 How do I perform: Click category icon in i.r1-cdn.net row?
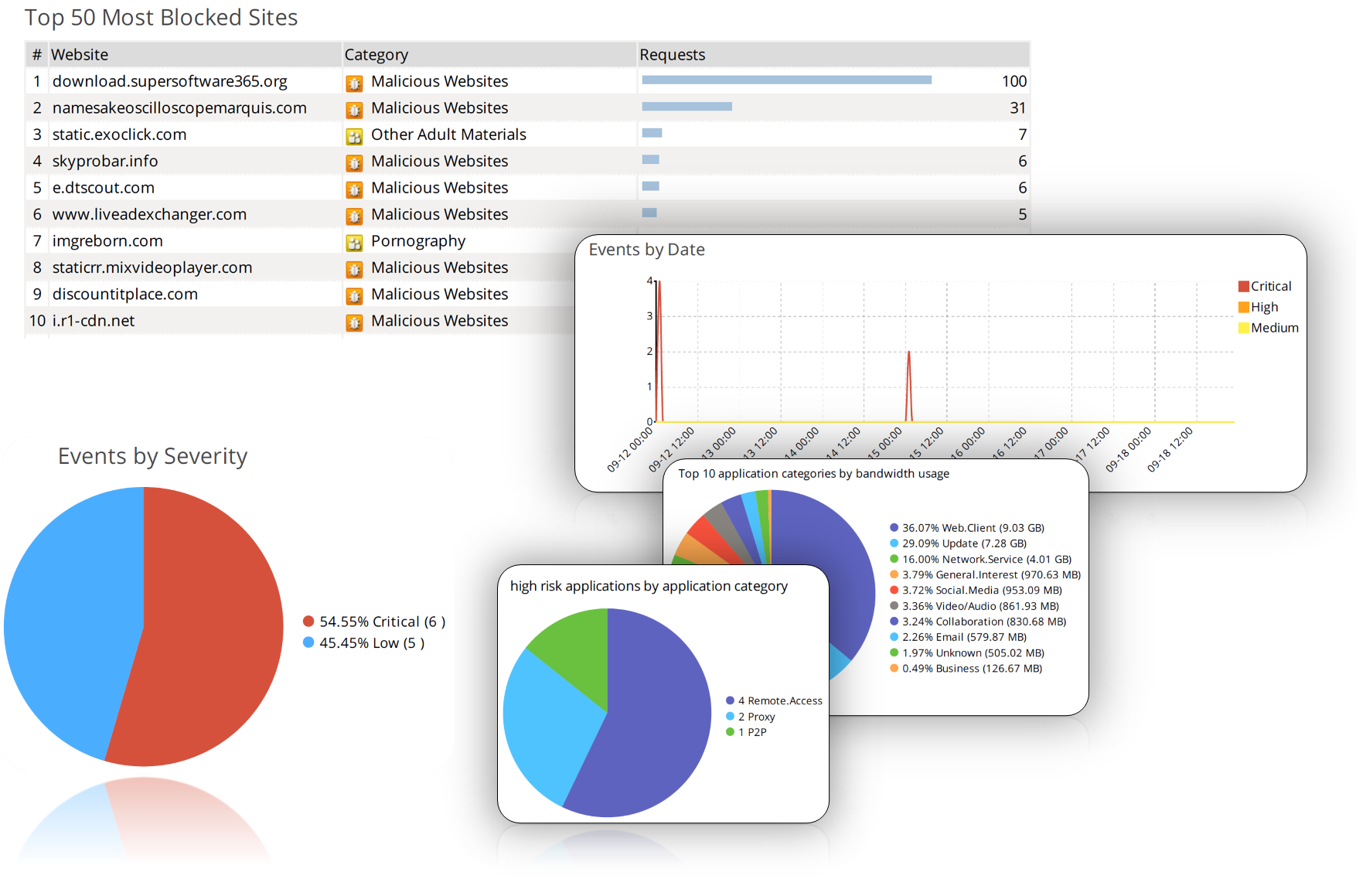pos(354,322)
